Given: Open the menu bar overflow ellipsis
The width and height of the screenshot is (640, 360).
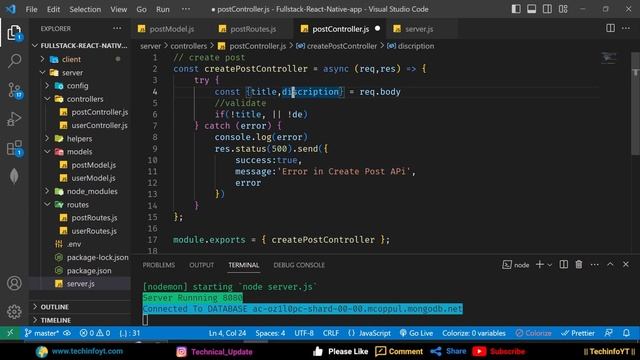Looking at the screenshot, I should tap(186, 9).
